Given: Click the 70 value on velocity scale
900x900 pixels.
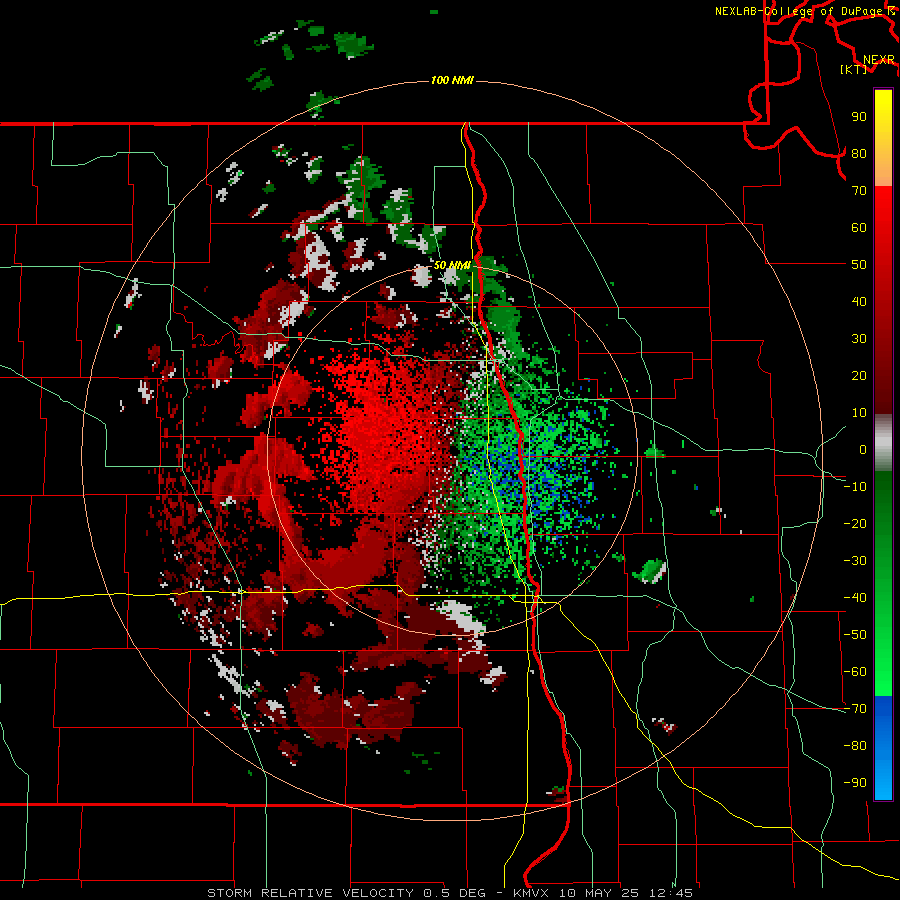Looking at the screenshot, I should click(x=859, y=191).
